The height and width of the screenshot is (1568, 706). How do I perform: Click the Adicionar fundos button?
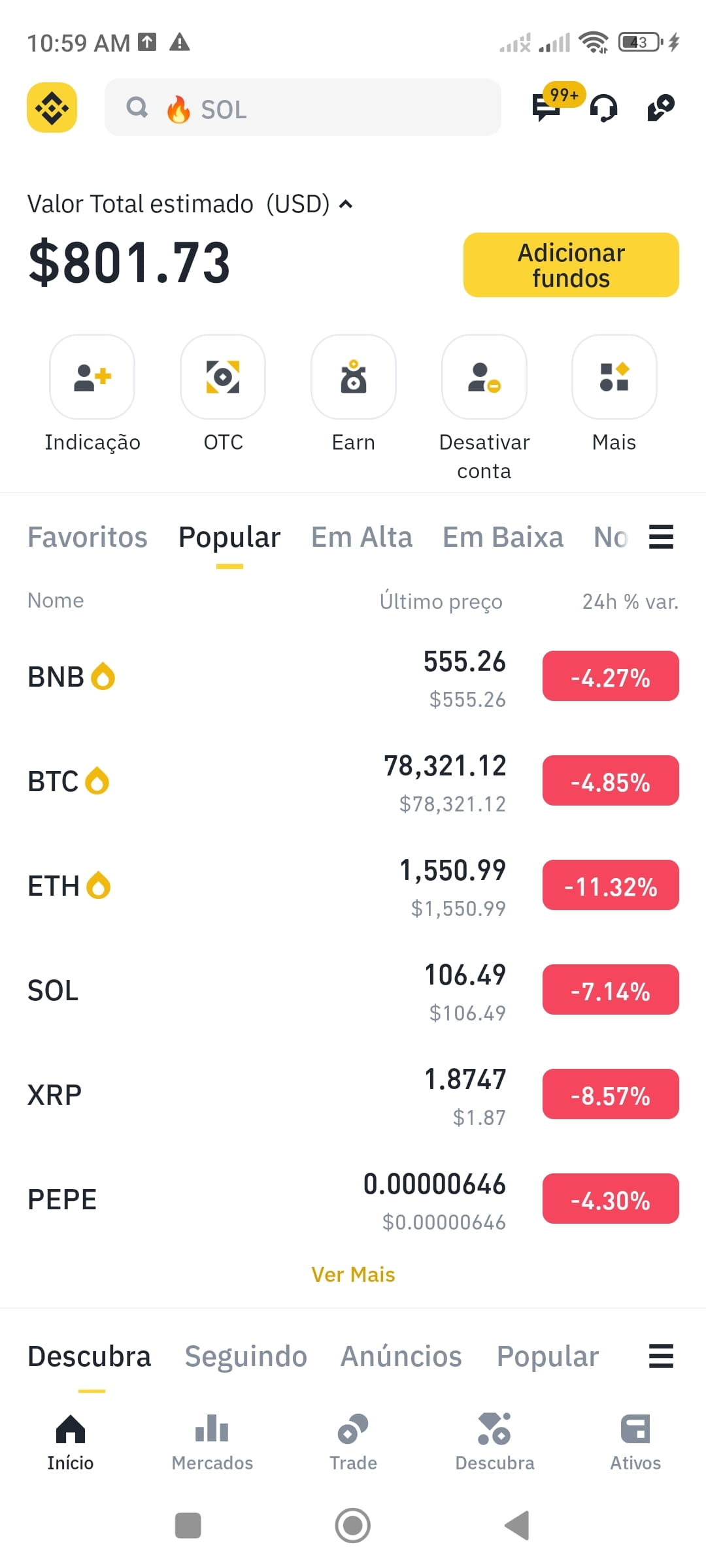(x=571, y=265)
